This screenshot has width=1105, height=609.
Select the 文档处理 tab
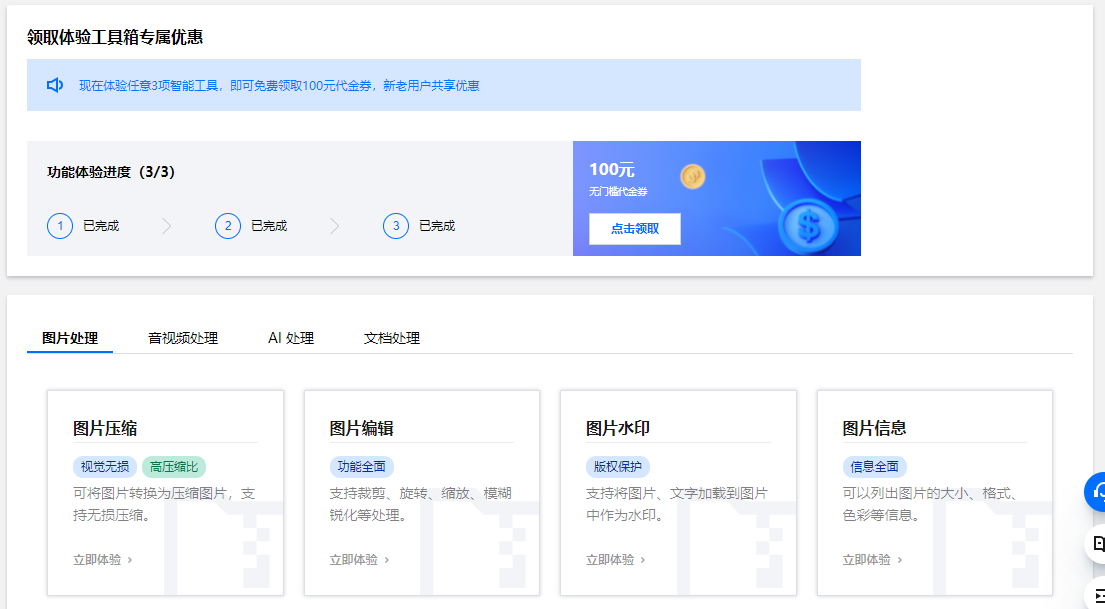[392, 338]
